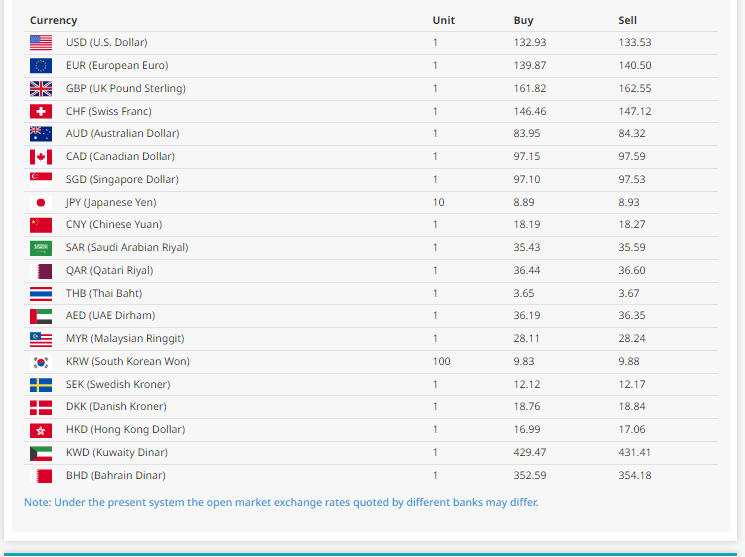
Task: Click the Saudi Arabian Riyal flag icon
Action: coord(41,248)
